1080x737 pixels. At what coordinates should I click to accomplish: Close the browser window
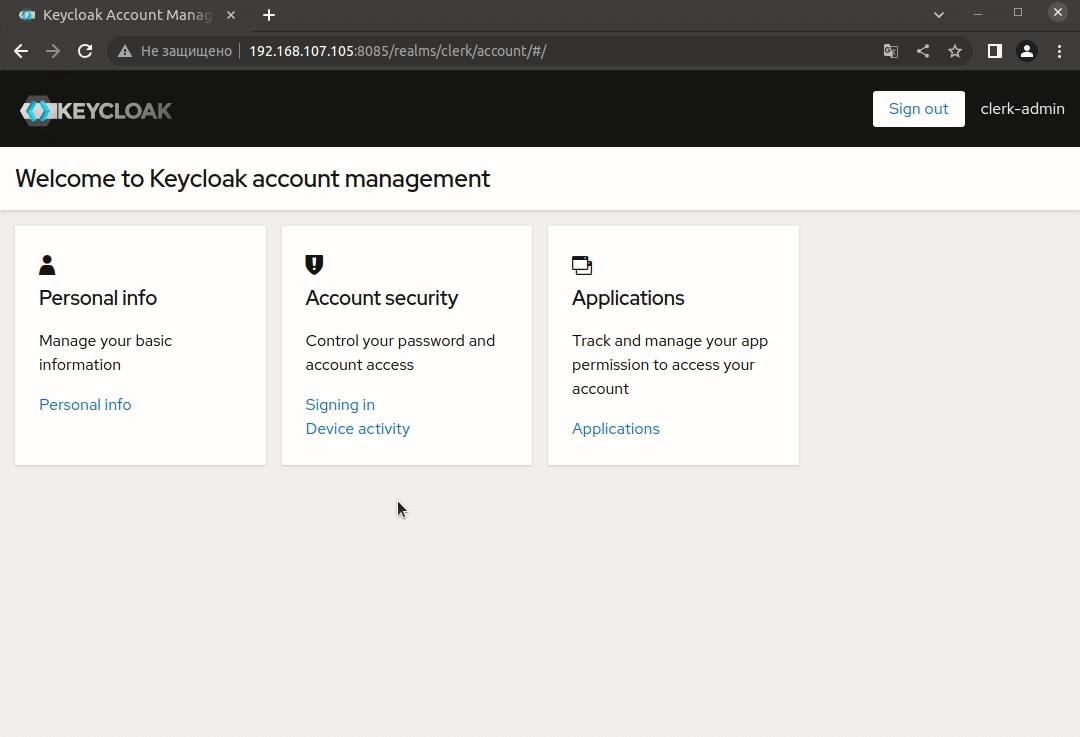tap(1058, 12)
